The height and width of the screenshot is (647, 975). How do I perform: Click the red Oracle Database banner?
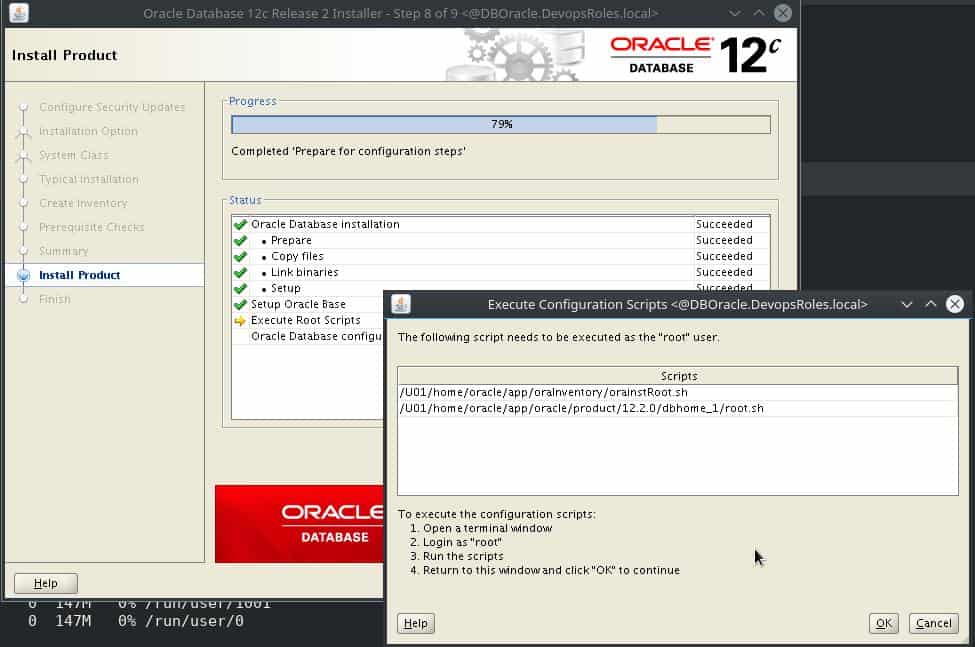tap(299, 524)
